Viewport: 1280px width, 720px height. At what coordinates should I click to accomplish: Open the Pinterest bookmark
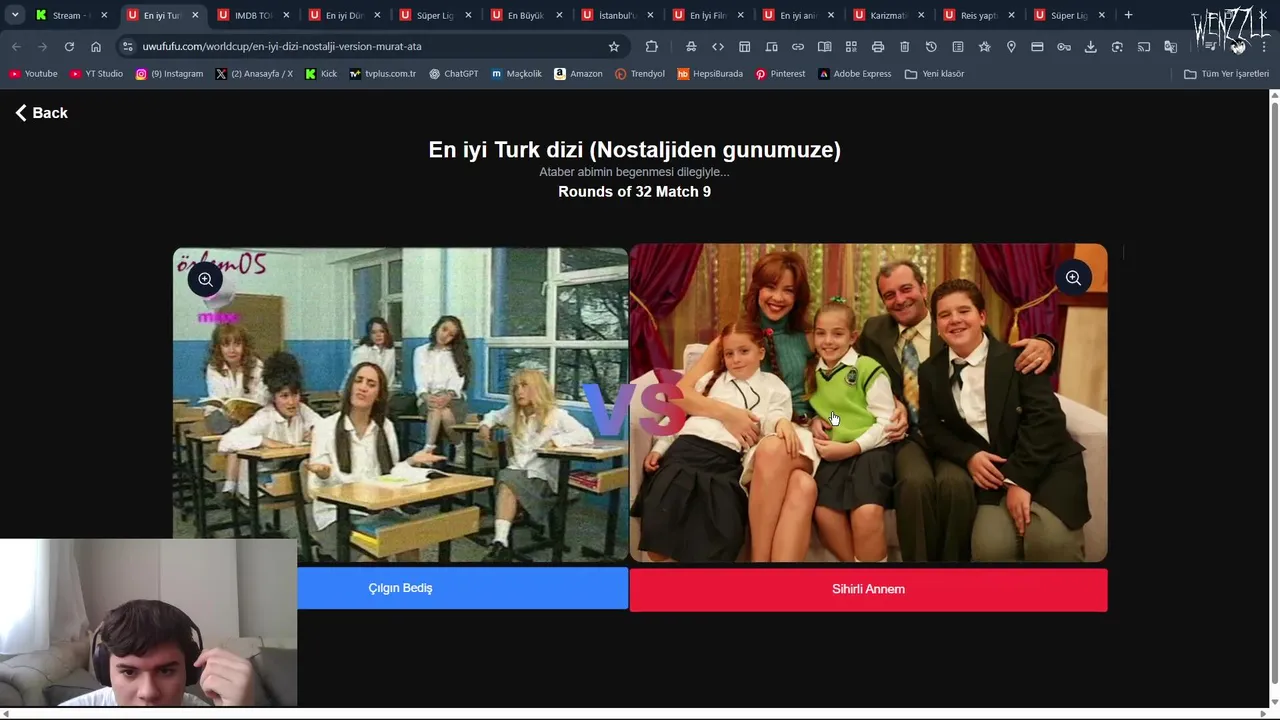780,74
